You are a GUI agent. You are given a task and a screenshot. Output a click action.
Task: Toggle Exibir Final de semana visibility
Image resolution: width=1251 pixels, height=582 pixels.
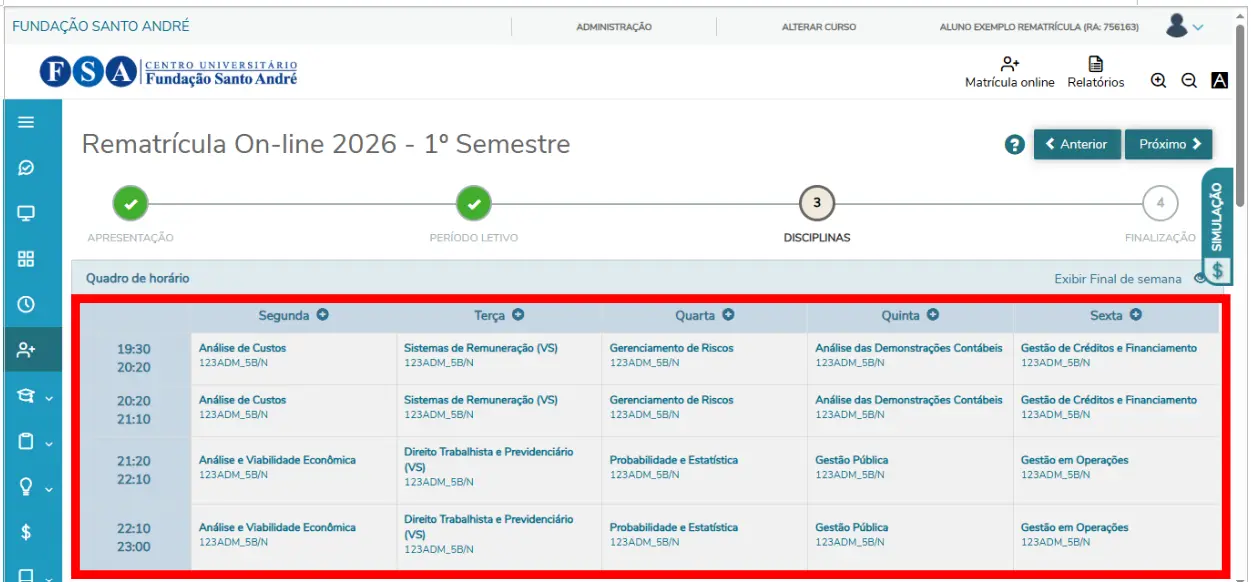tap(1198, 279)
